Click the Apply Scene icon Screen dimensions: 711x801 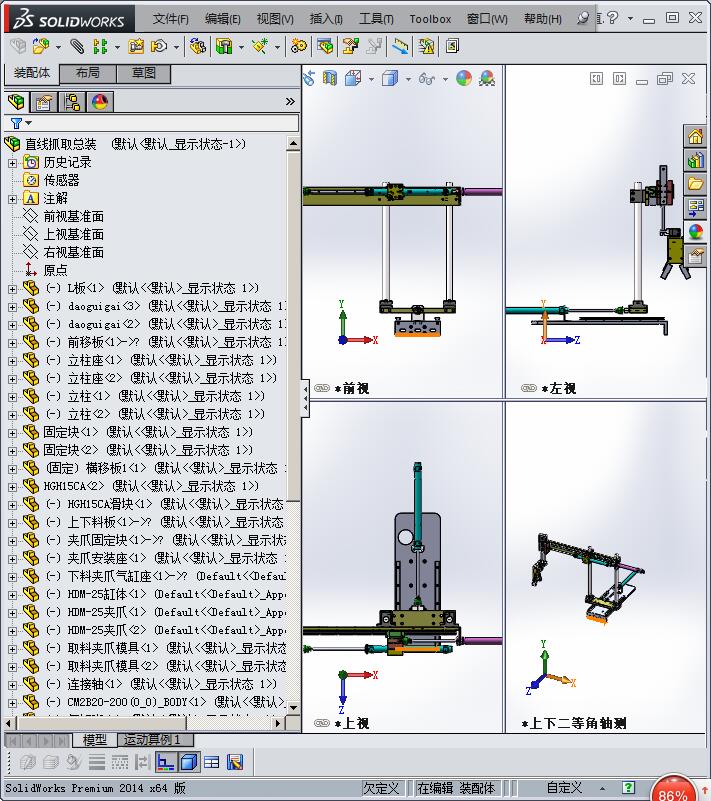pyautogui.click(x=487, y=78)
